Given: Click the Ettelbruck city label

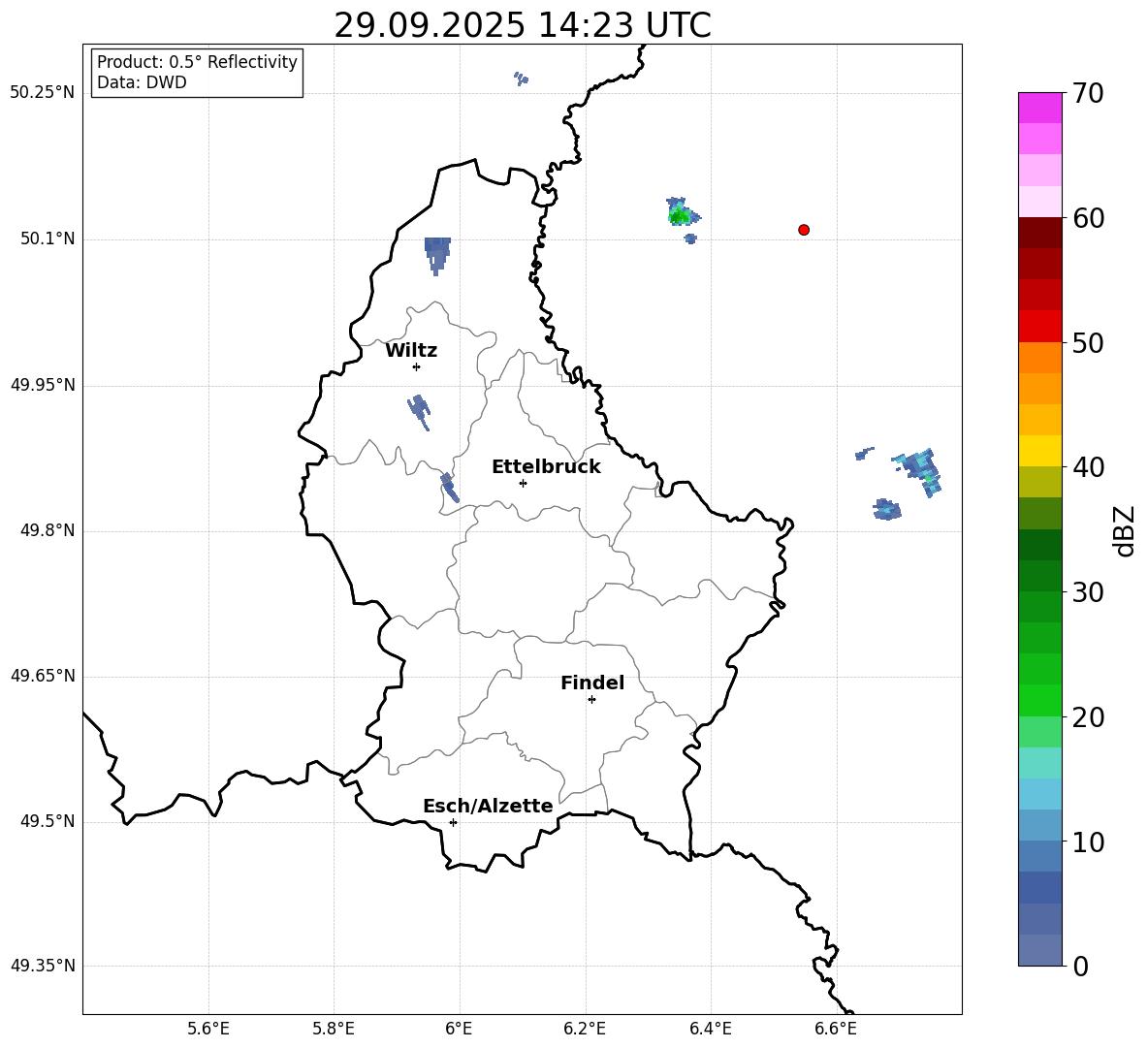Looking at the screenshot, I should (x=546, y=467).
